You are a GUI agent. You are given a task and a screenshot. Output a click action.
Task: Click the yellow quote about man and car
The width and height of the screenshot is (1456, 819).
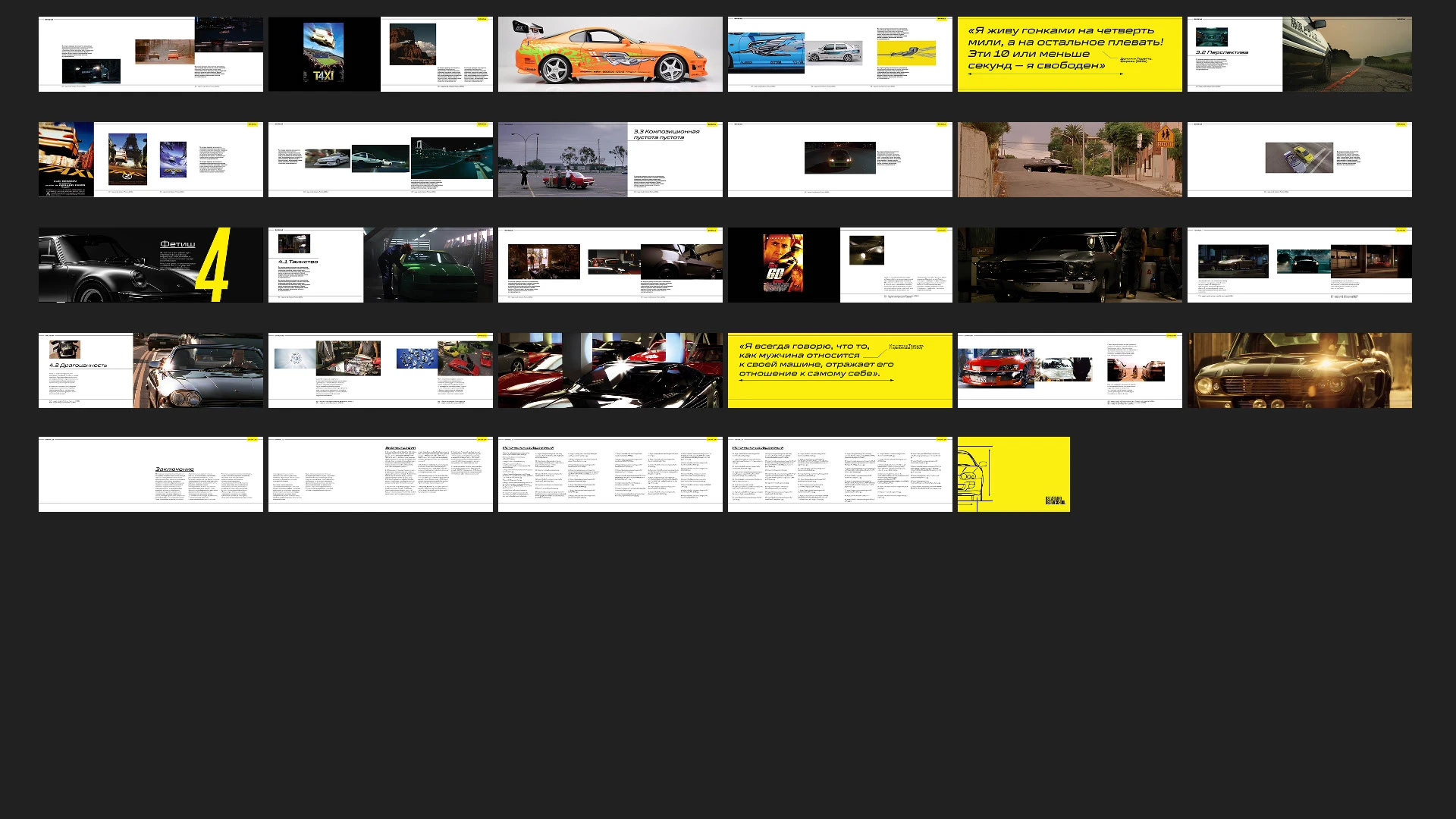839,370
